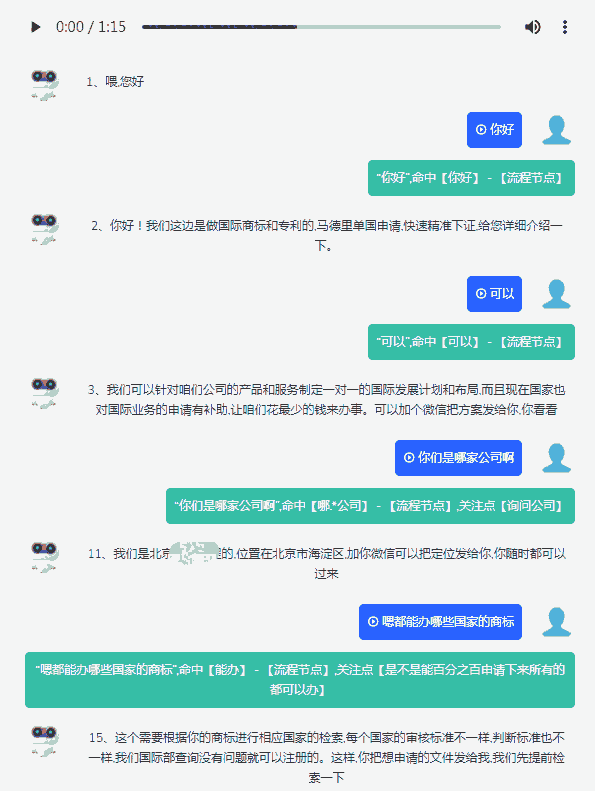
Task: Play the '可以' user voice clip
Action: click(x=494, y=294)
